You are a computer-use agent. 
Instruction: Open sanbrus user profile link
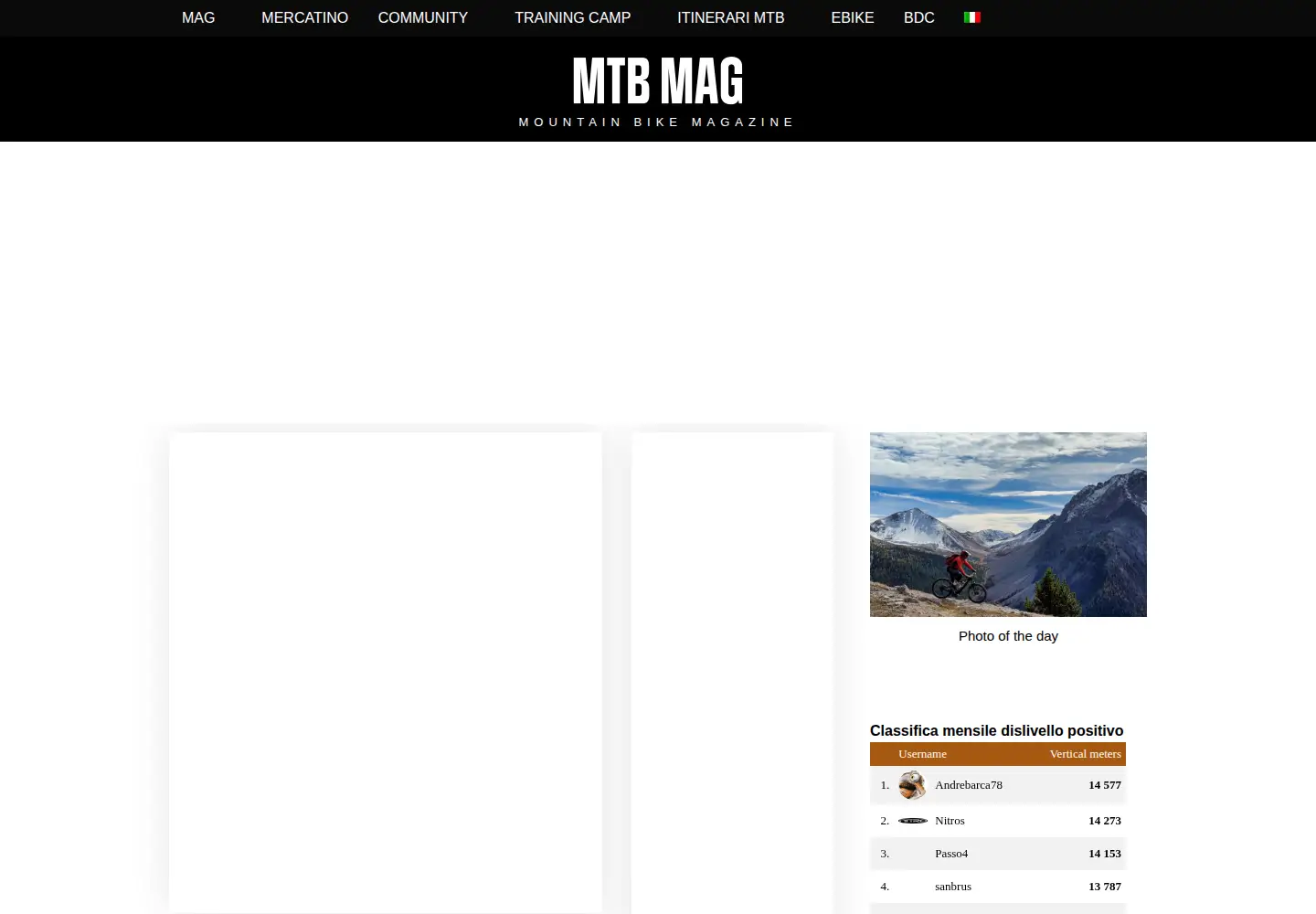coord(953,887)
